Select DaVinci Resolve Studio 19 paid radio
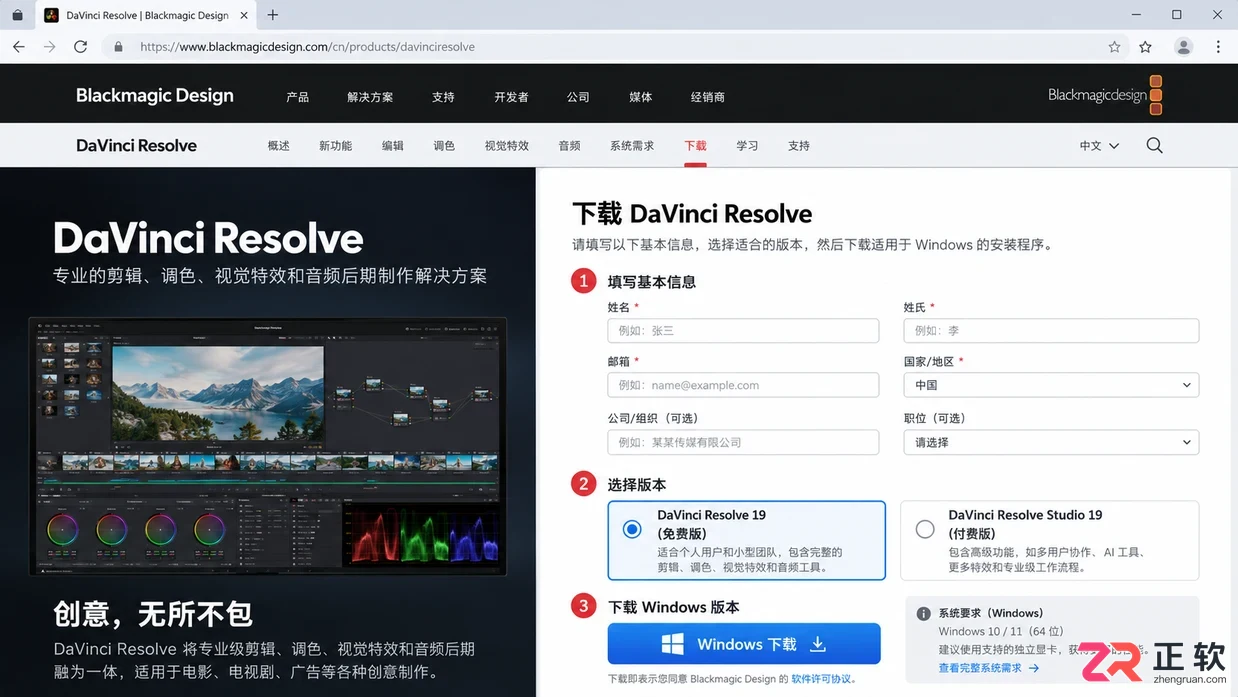This screenshot has height=697, width=1238. click(925, 530)
